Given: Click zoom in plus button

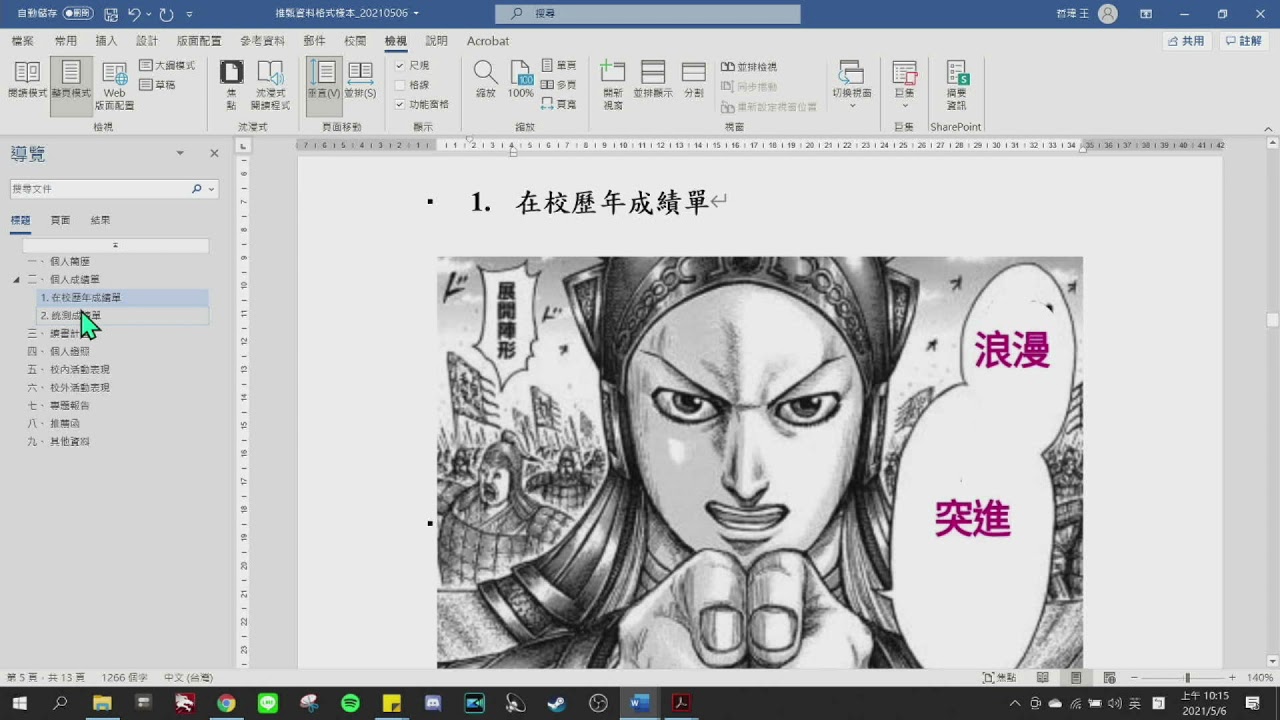Looking at the screenshot, I should coord(1232,677).
